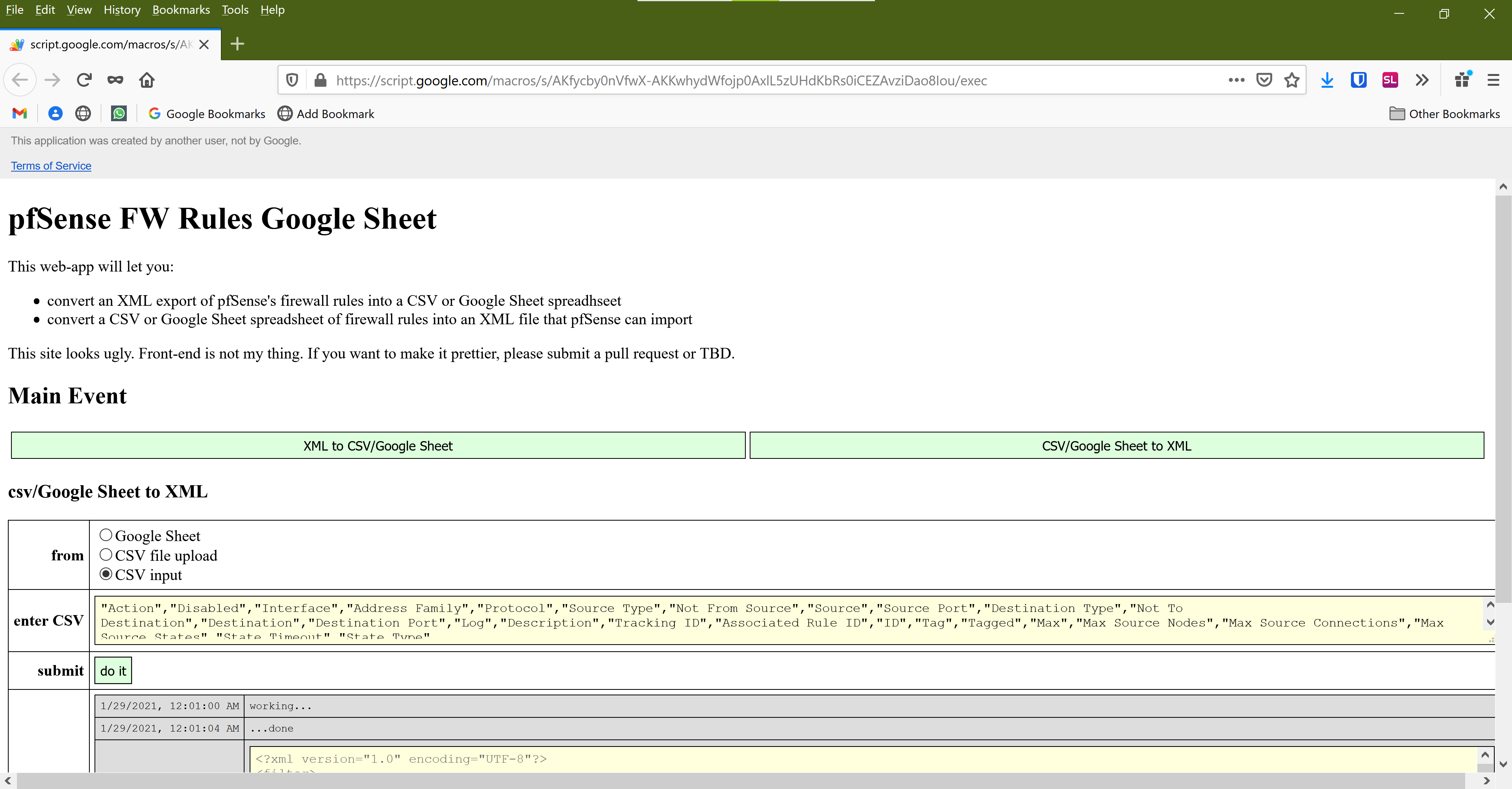The image size is (1512, 789).
Task: Open the Firefox home page
Action: [x=147, y=80]
